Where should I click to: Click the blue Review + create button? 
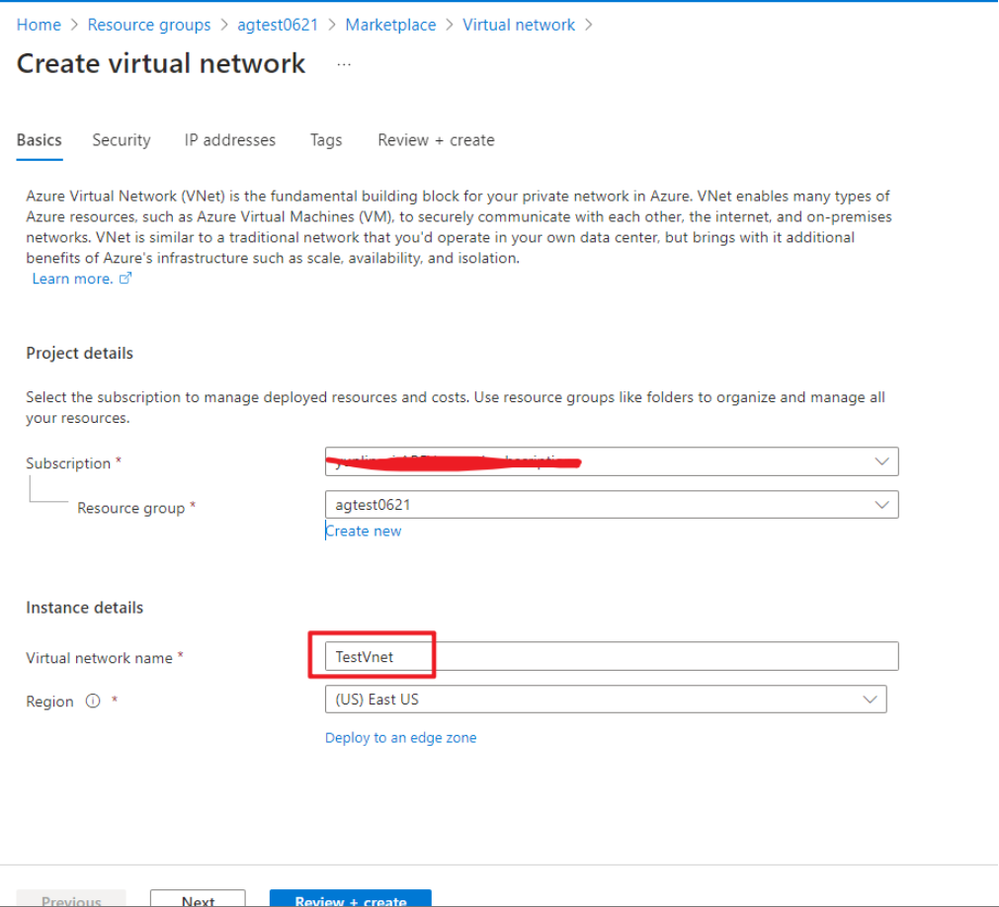(x=350, y=899)
